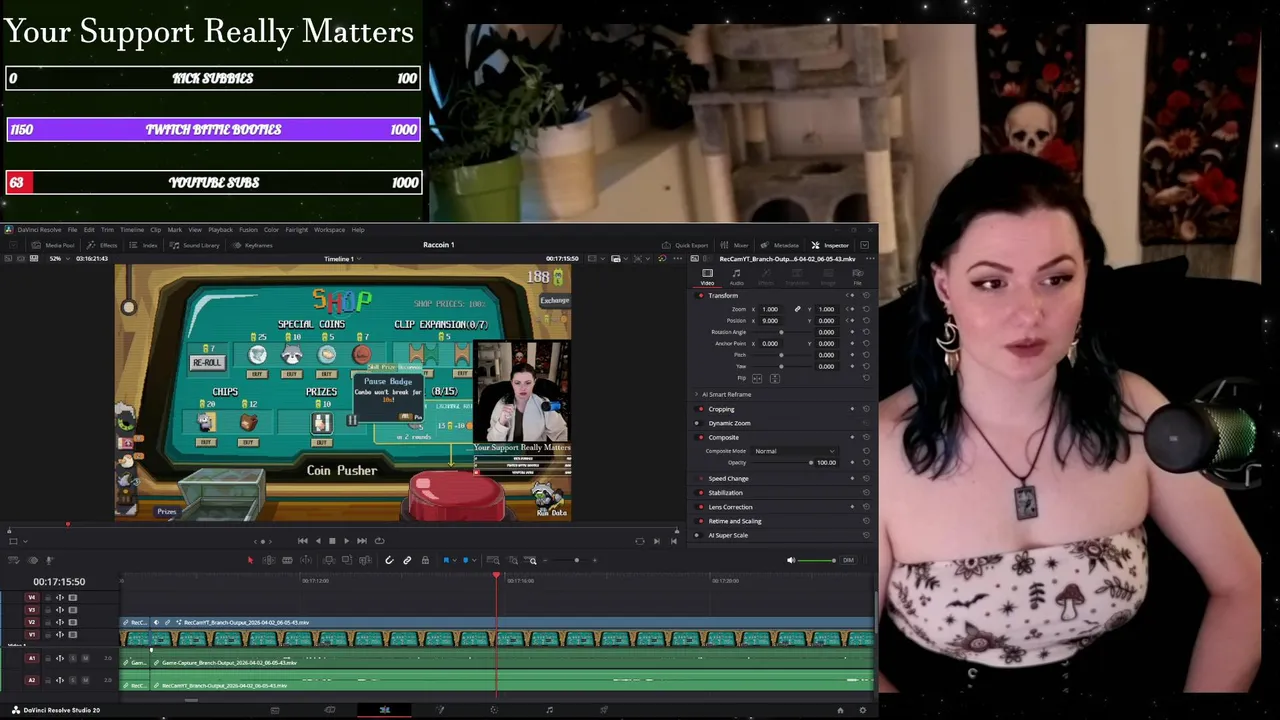
Task: Open the Timeline menu
Action: tap(132, 230)
